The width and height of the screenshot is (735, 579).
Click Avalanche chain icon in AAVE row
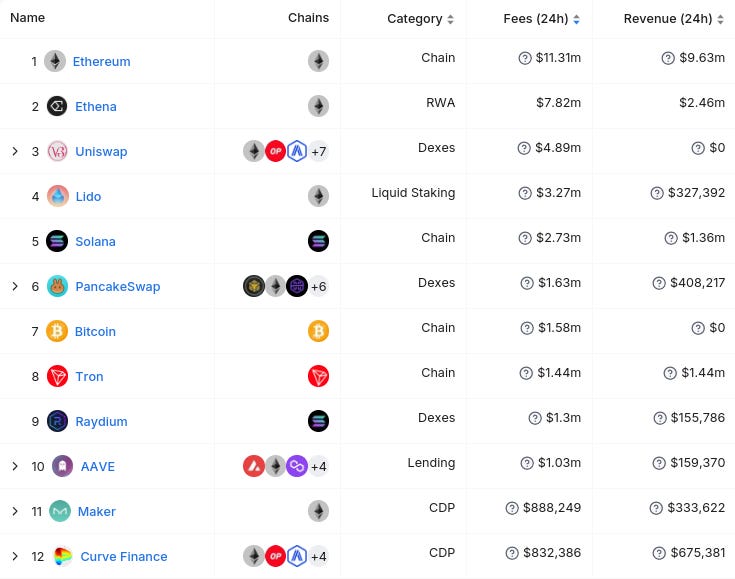(254, 466)
